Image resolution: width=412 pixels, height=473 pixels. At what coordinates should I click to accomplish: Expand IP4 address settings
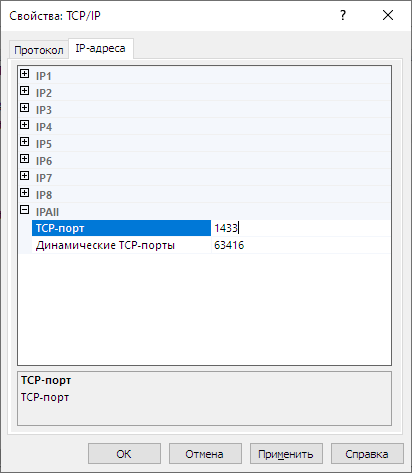coord(24,125)
